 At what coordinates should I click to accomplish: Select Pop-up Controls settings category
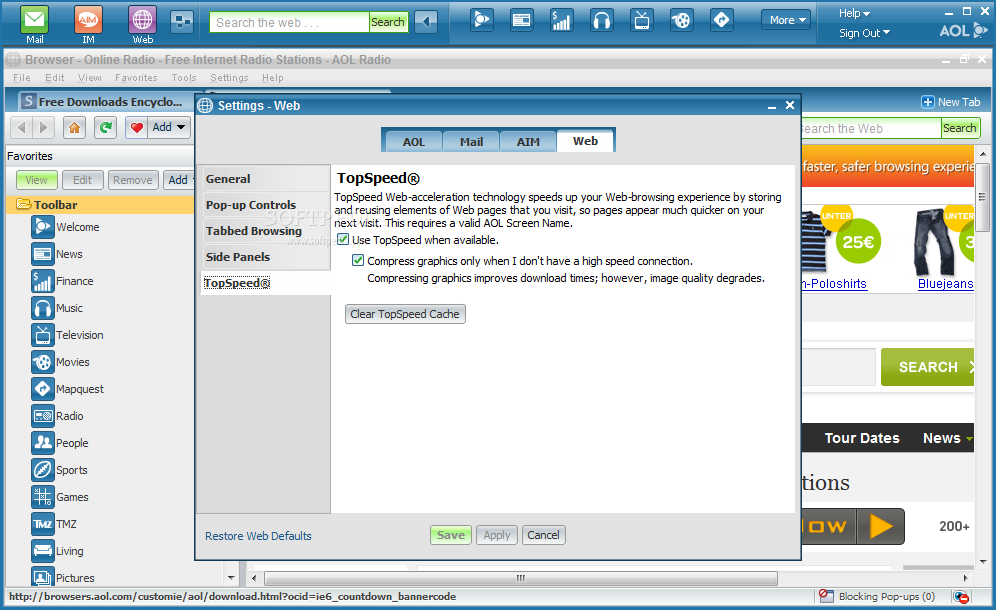coord(264,205)
